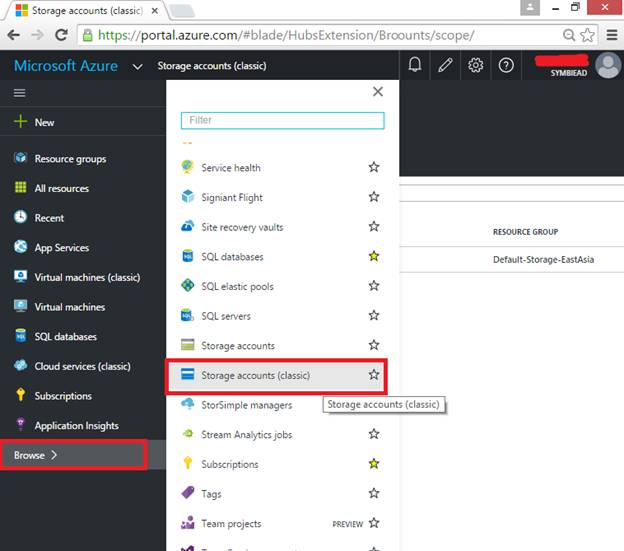
Task: Select StorSimple managers in browse list
Action: (x=246, y=405)
